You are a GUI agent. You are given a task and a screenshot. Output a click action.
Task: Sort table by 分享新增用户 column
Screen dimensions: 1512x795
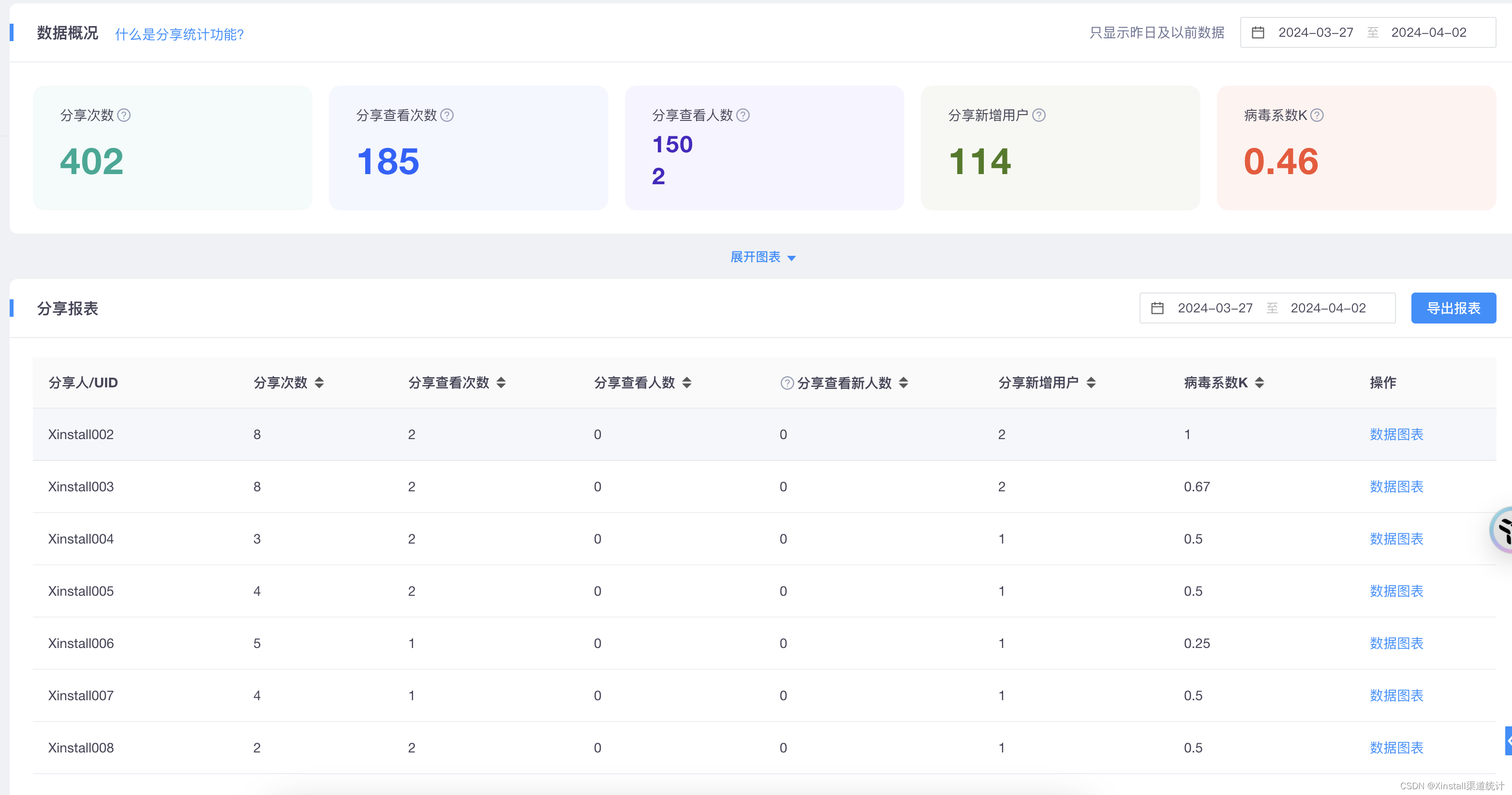(x=1091, y=383)
